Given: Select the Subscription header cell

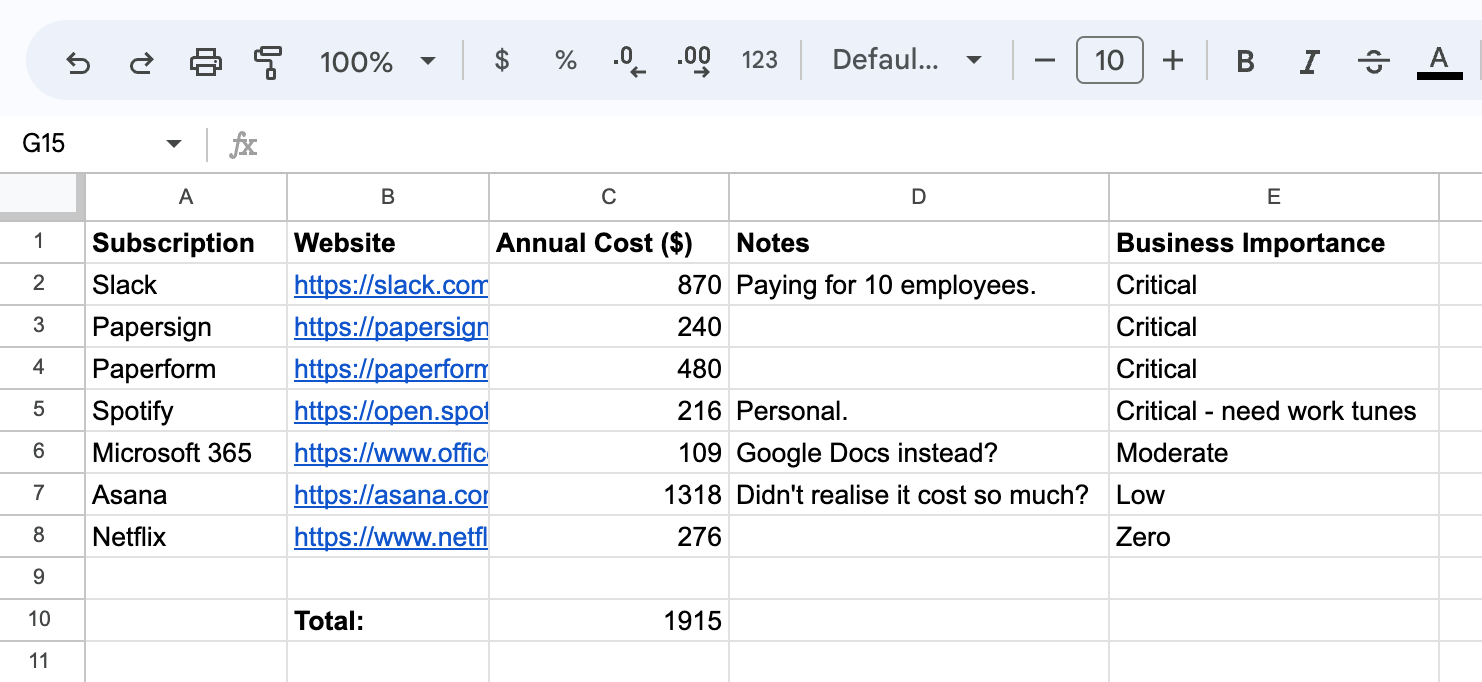Looking at the screenshot, I should pyautogui.click(x=186, y=243).
